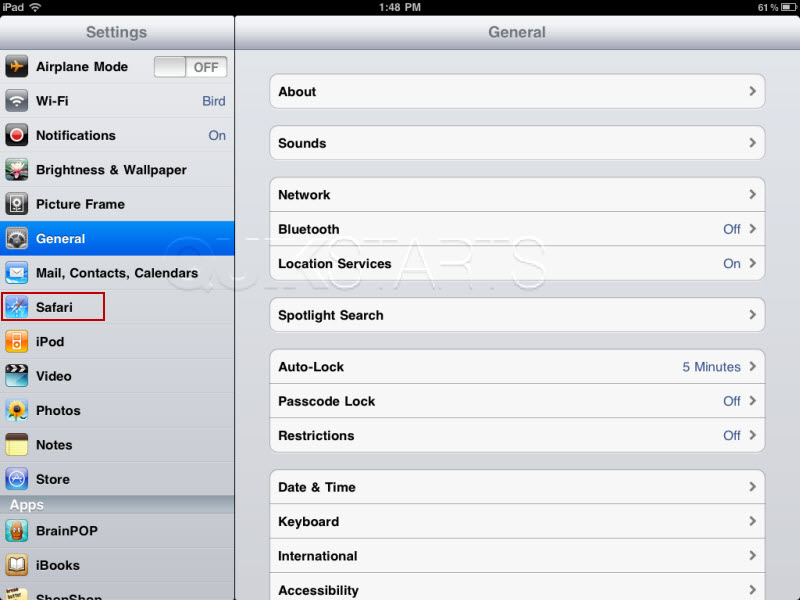Open Picture Frame settings
Viewport: 800px width, 600px height.
[x=117, y=204]
